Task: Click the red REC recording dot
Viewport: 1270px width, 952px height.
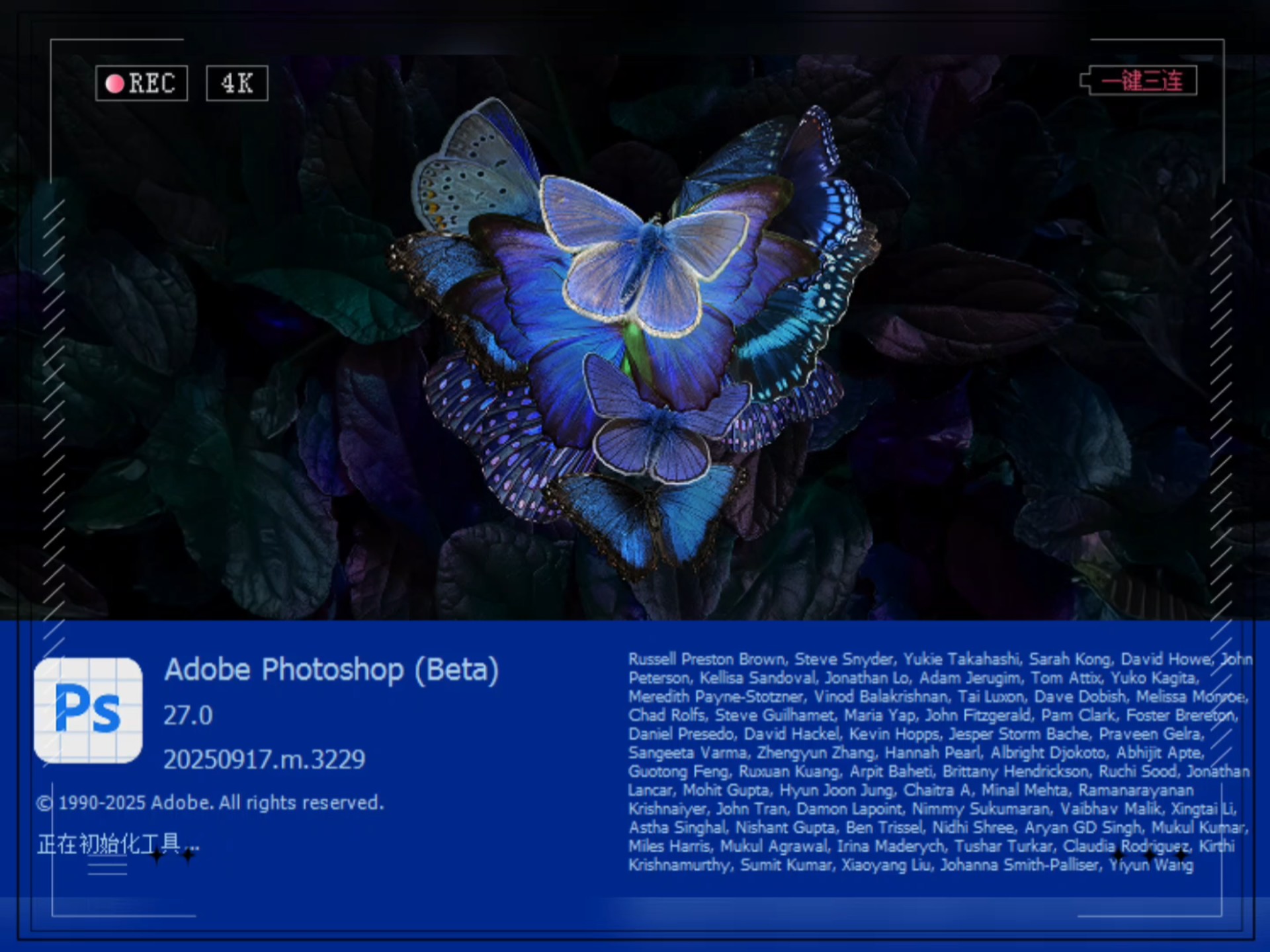Action: 115,83
